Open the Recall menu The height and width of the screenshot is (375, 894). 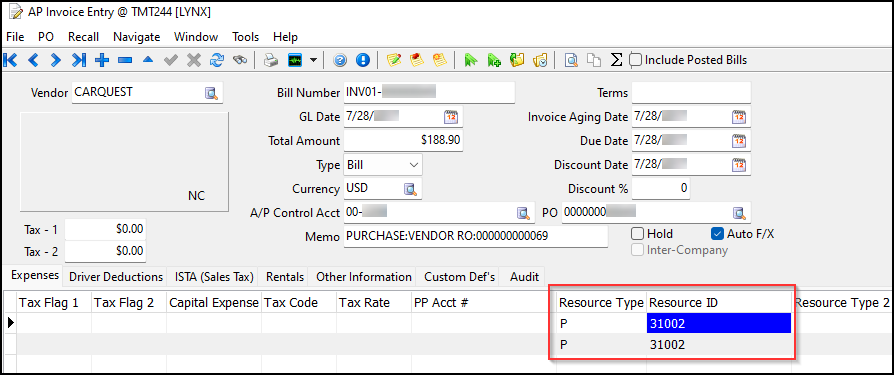pos(83,37)
